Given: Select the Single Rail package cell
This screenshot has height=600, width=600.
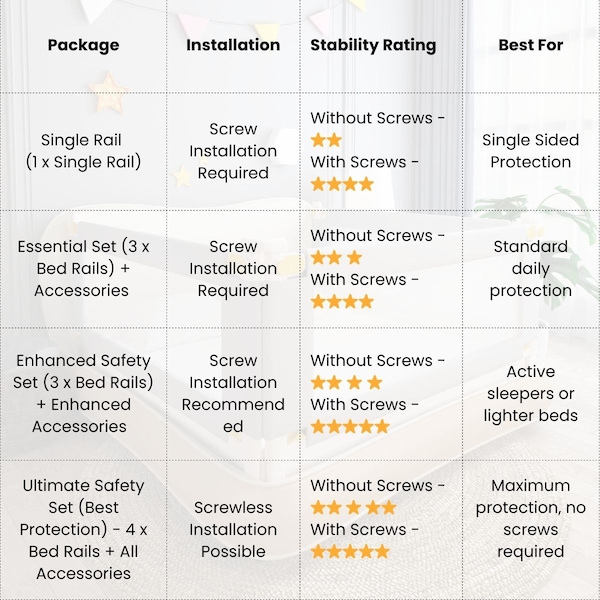Looking at the screenshot, I should 83,151.
